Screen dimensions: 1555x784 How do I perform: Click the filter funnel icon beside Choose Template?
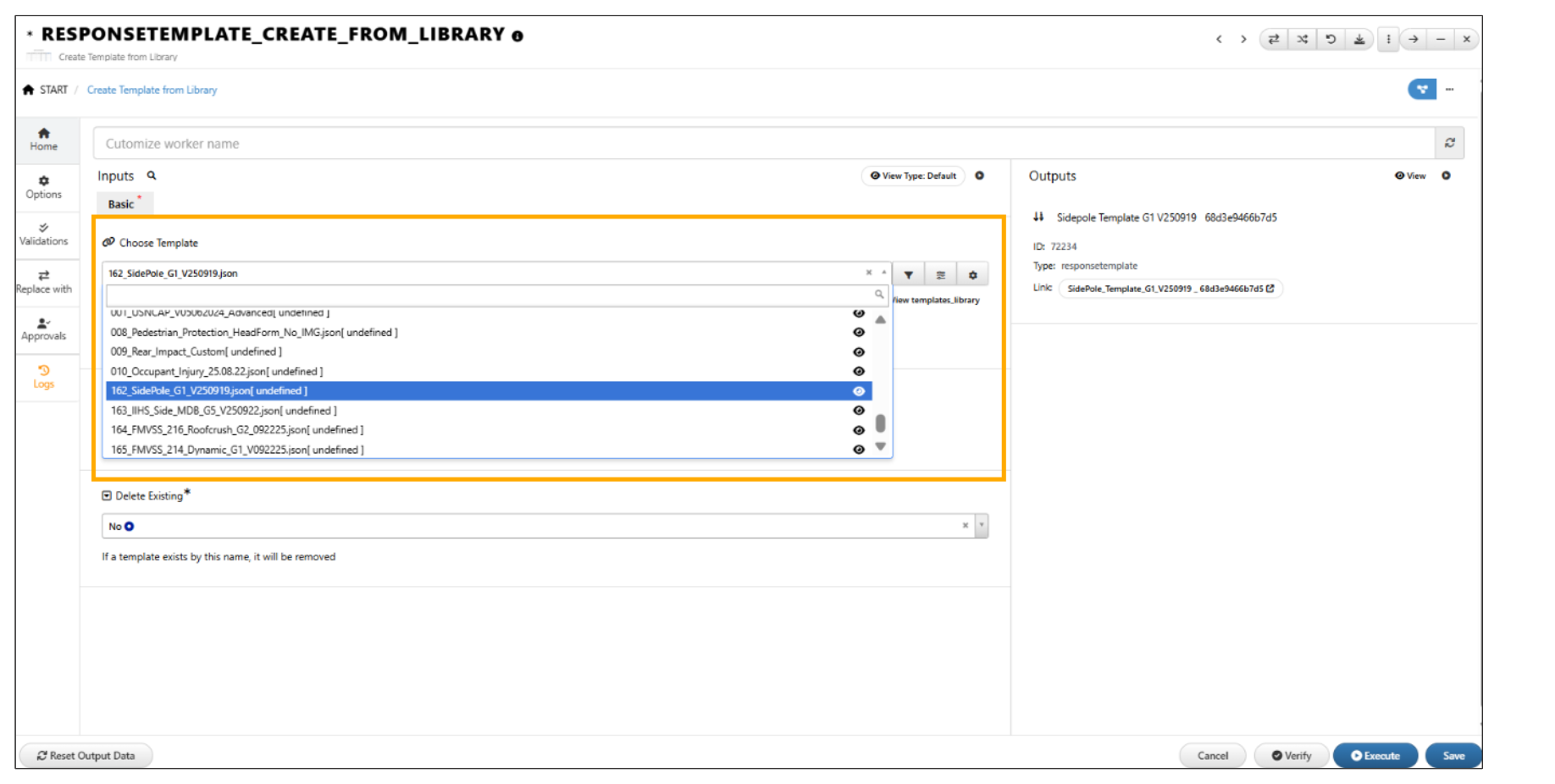(x=908, y=274)
